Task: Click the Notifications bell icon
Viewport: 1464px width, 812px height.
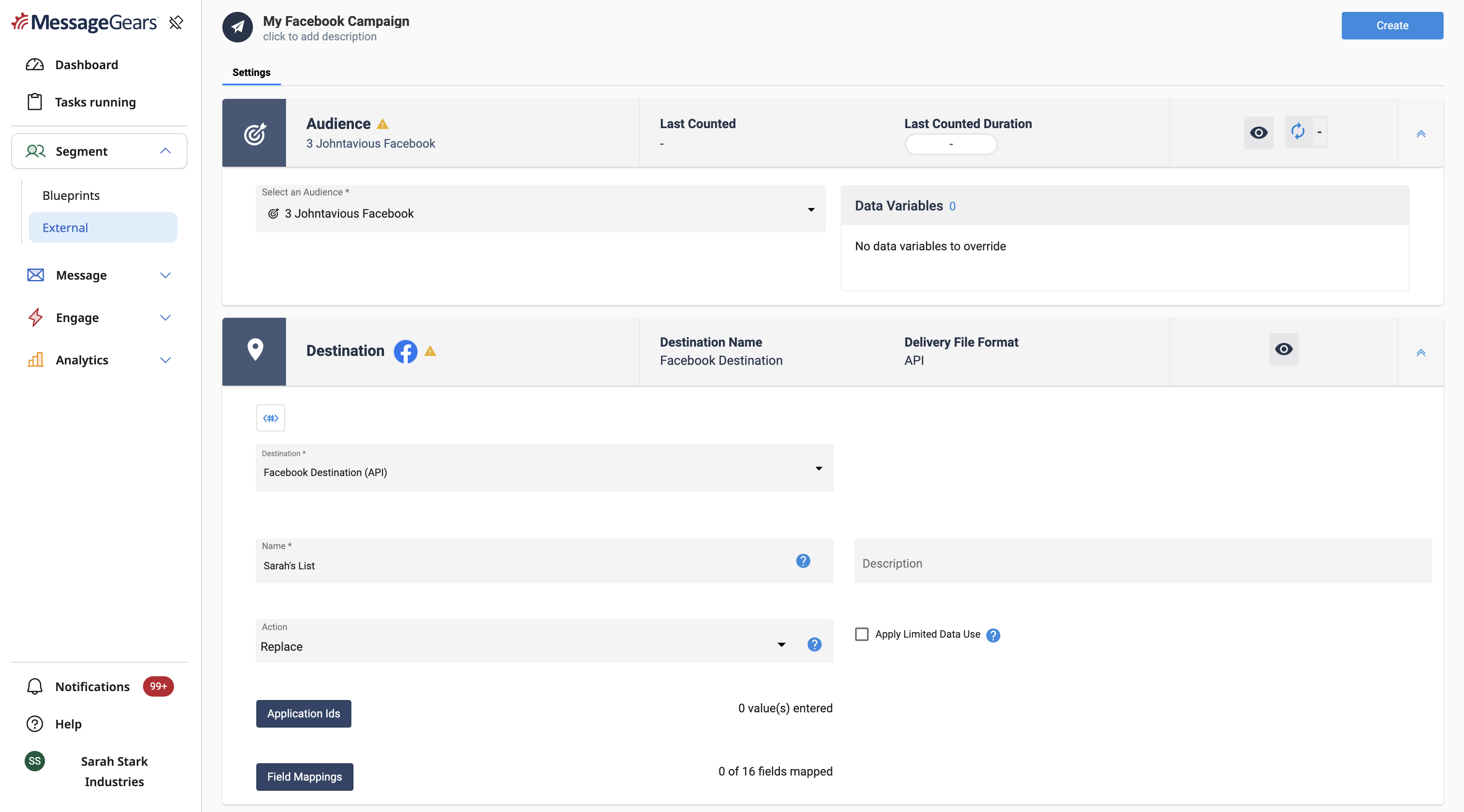Action: pos(35,686)
